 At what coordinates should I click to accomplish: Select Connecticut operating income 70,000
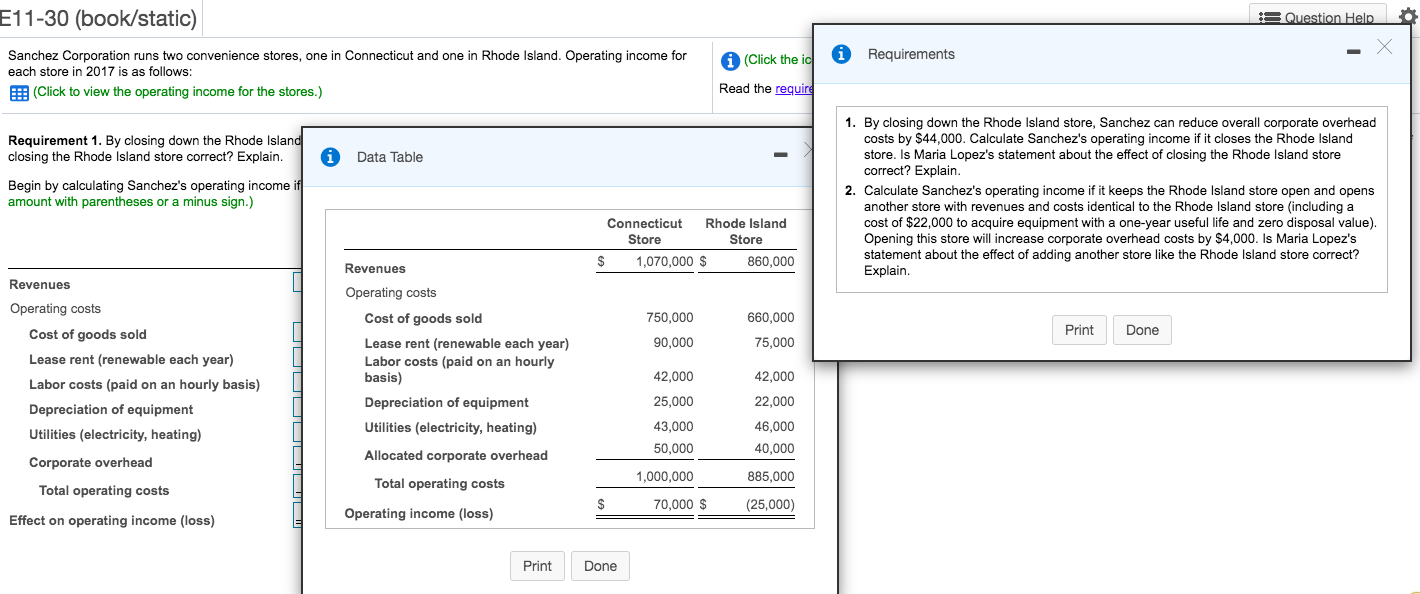pyautogui.click(x=673, y=505)
